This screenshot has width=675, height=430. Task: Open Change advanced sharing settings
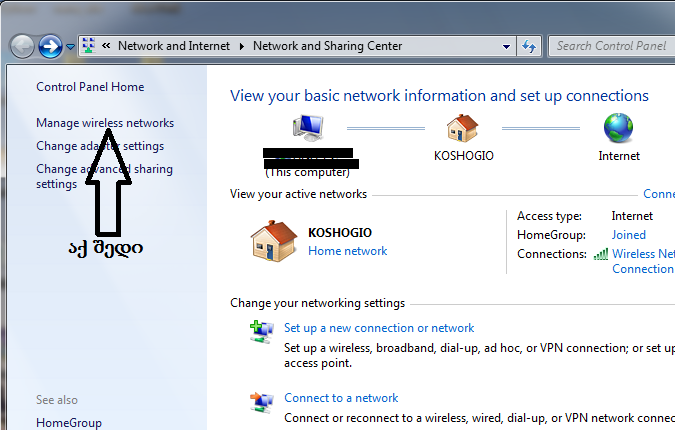104,176
